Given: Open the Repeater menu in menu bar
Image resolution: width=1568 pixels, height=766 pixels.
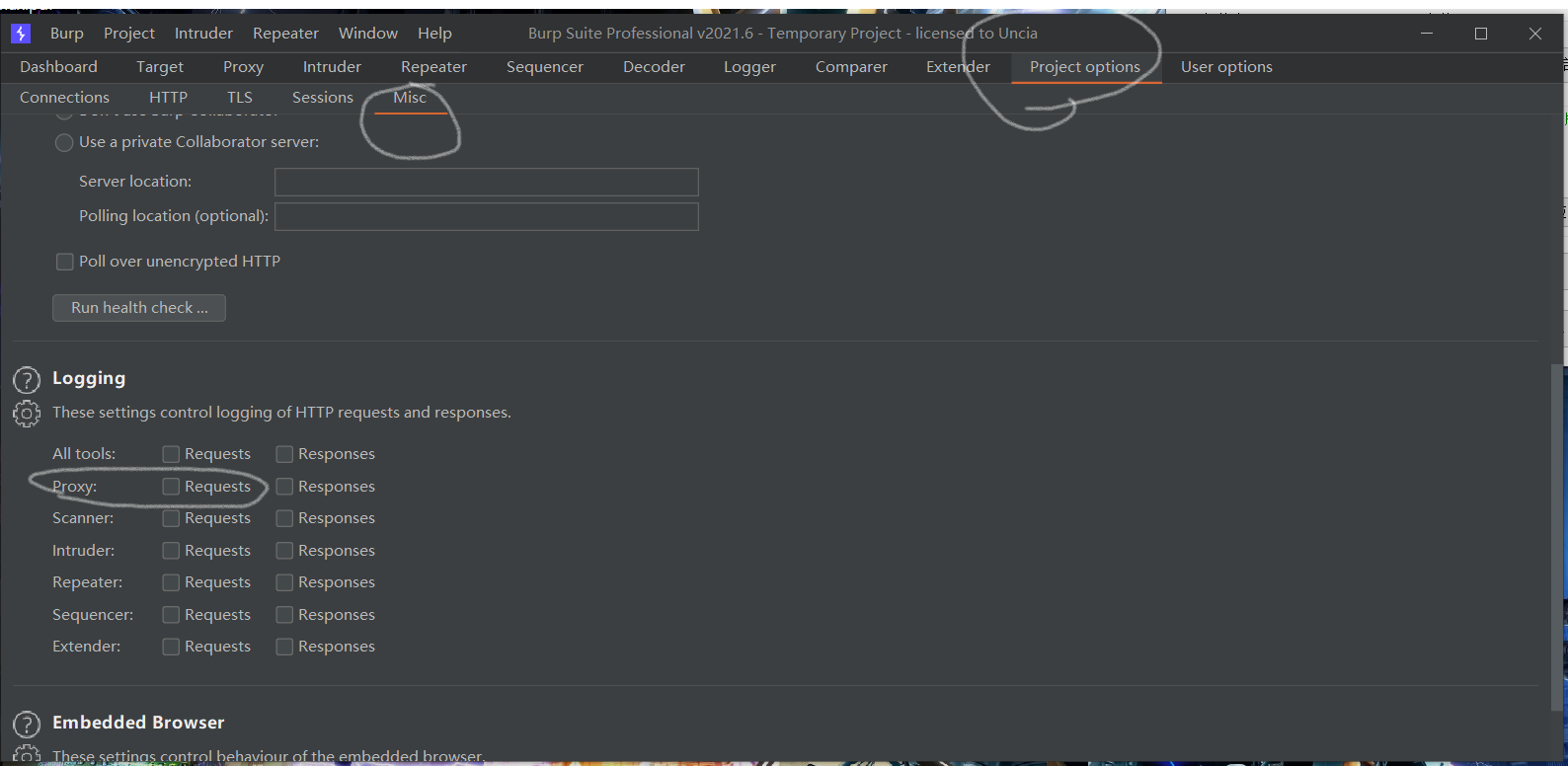Looking at the screenshot, I should tap(285, 34).
